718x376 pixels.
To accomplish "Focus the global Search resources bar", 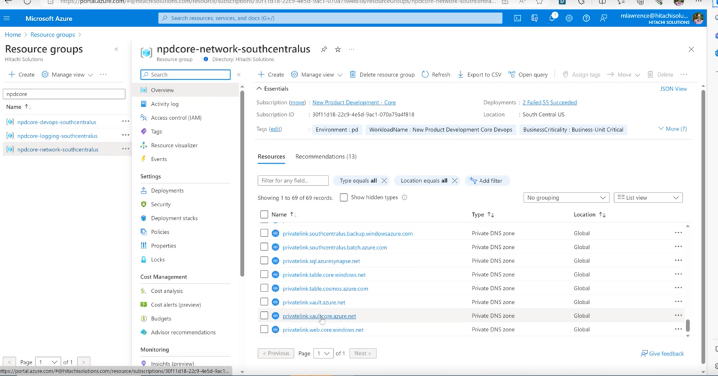I will [x=330, y=18].
